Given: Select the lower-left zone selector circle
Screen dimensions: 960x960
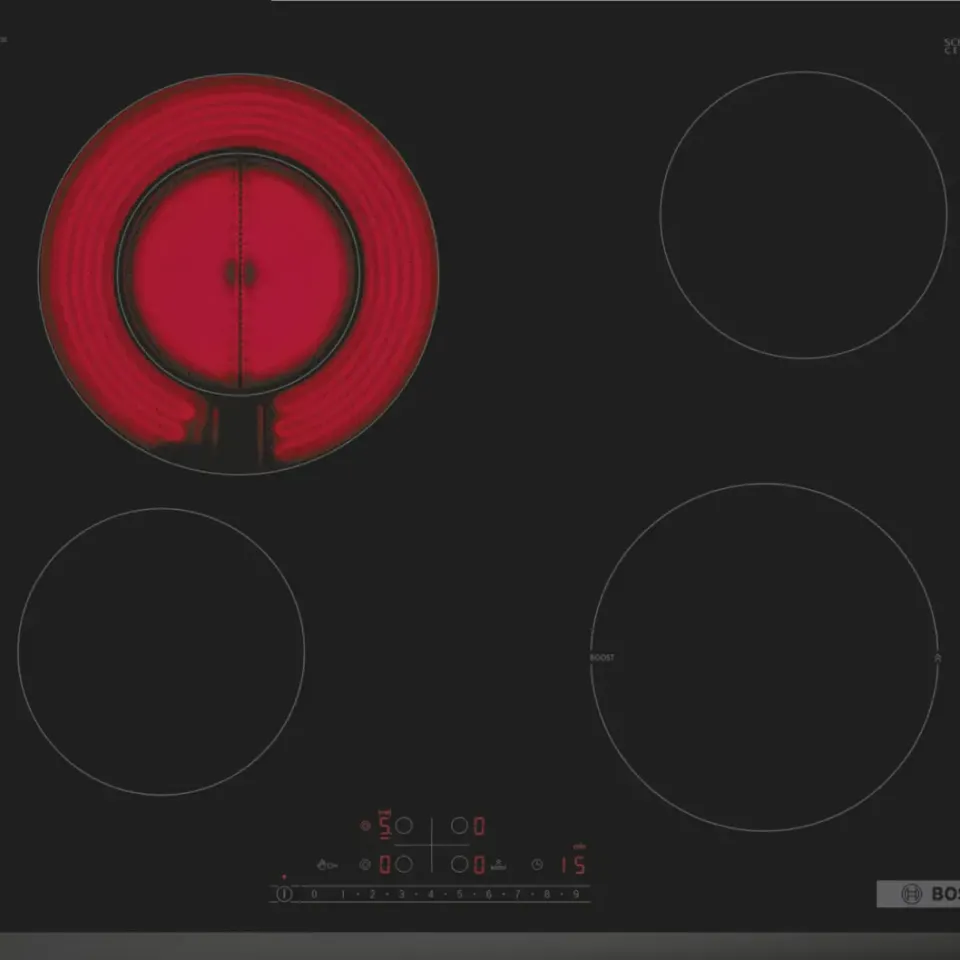Looking at the screenshot, I should coord(403,864).
